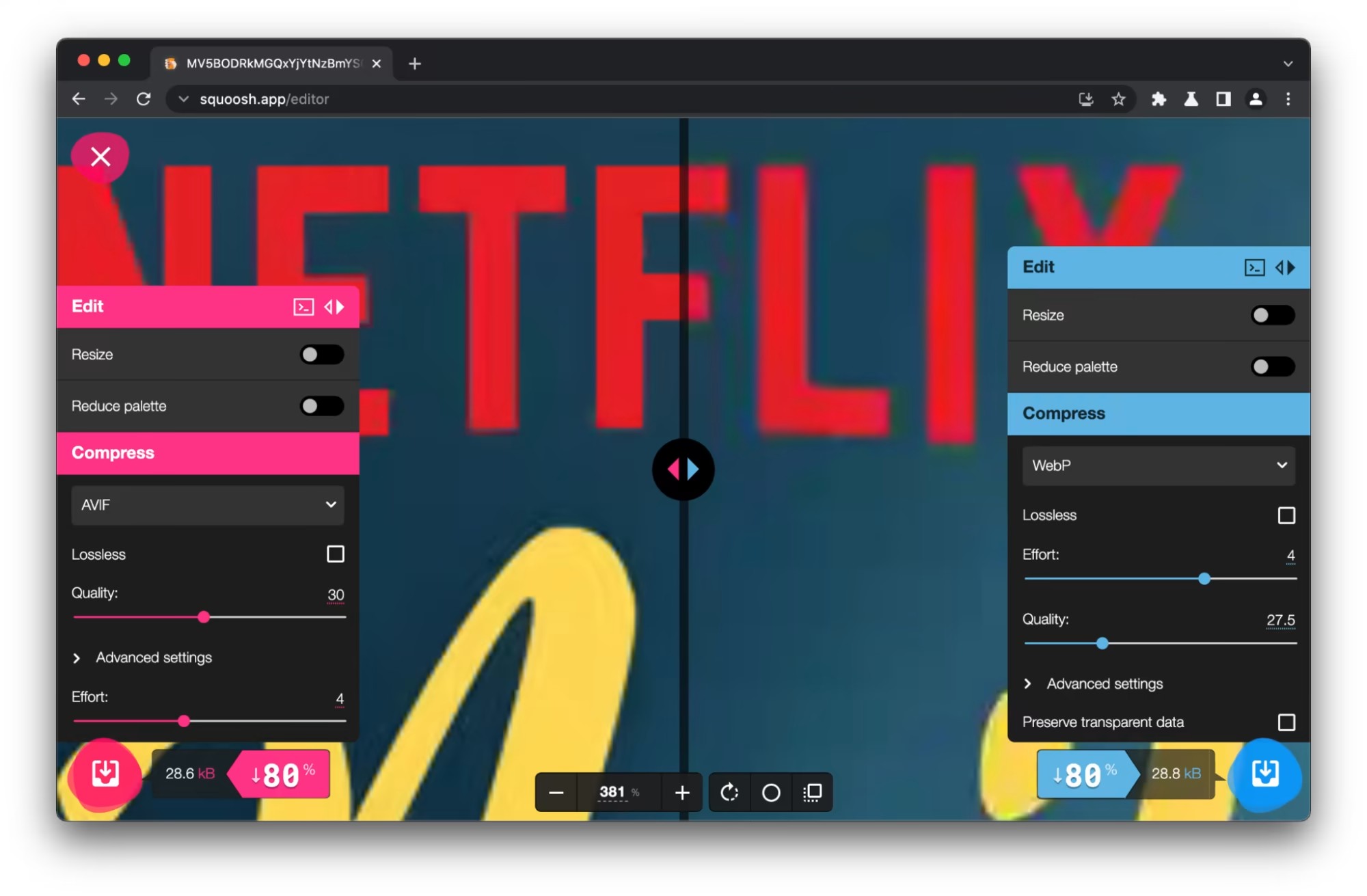Screen dimensions: 1367x896
Task: Enable Reduce palette toggle in left panel
Action: (322, 406)
